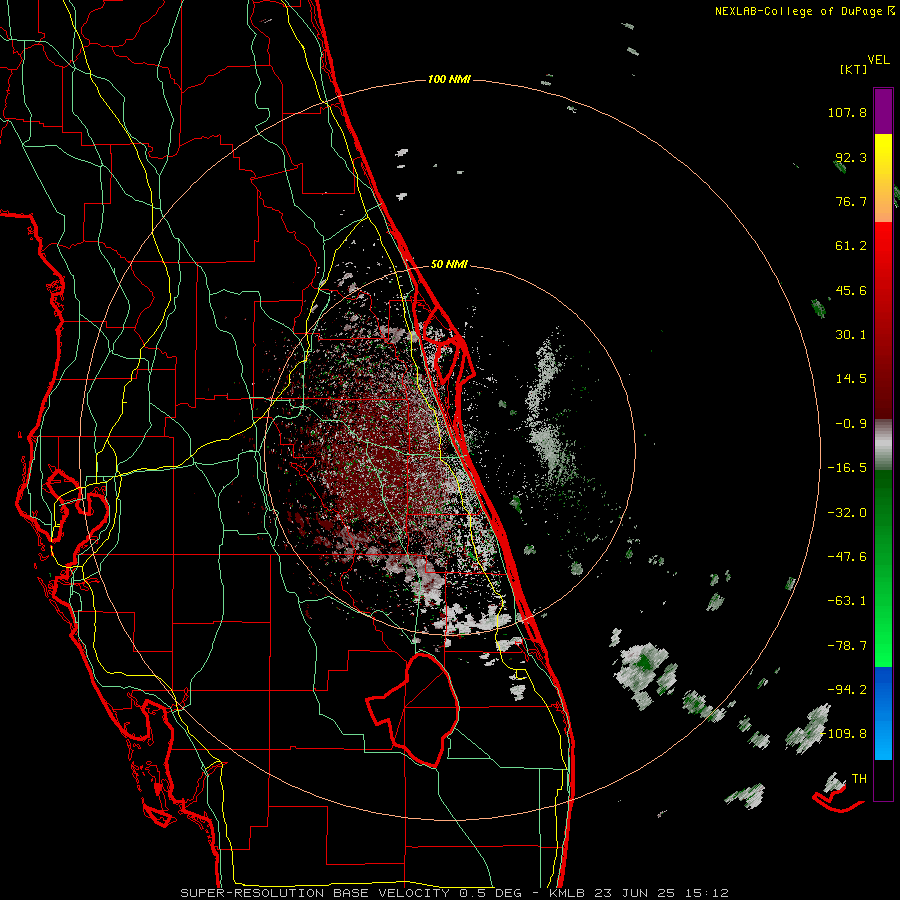The image size is (900, 900).
Task: Select the -0.9 velocity scale value
Action: (851, 424)
